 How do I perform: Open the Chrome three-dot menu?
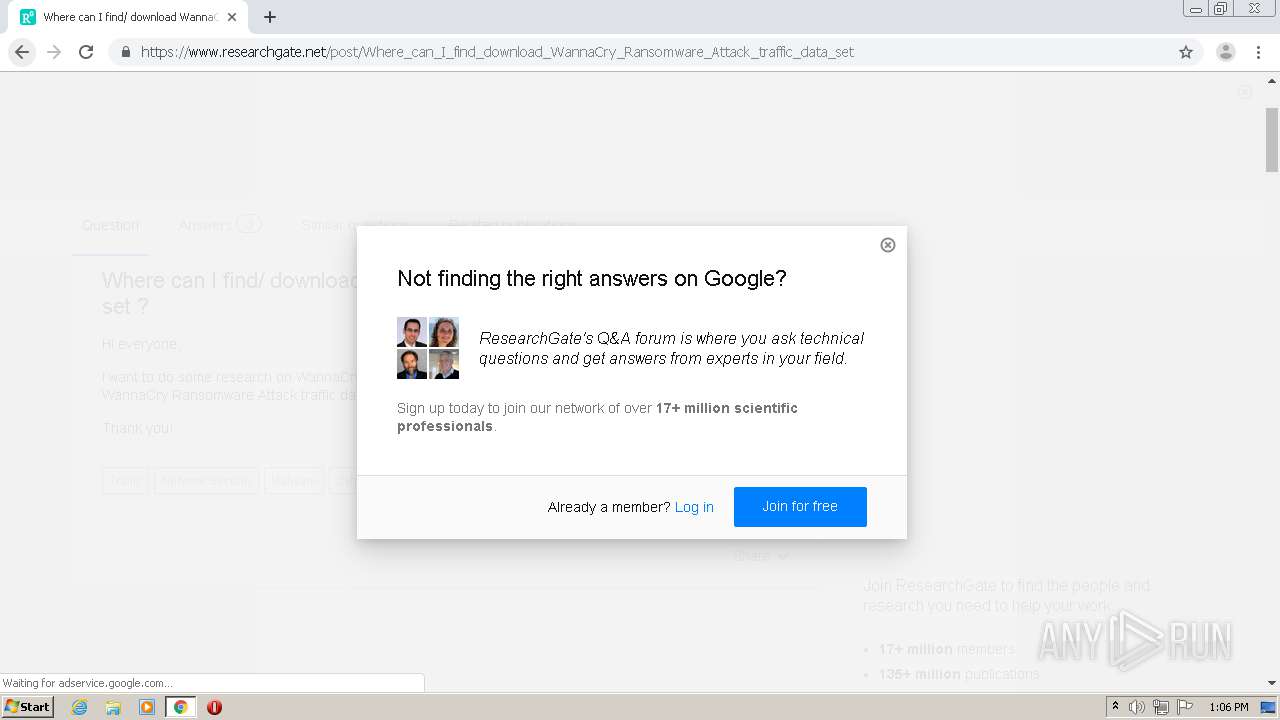coord(1257,52)
